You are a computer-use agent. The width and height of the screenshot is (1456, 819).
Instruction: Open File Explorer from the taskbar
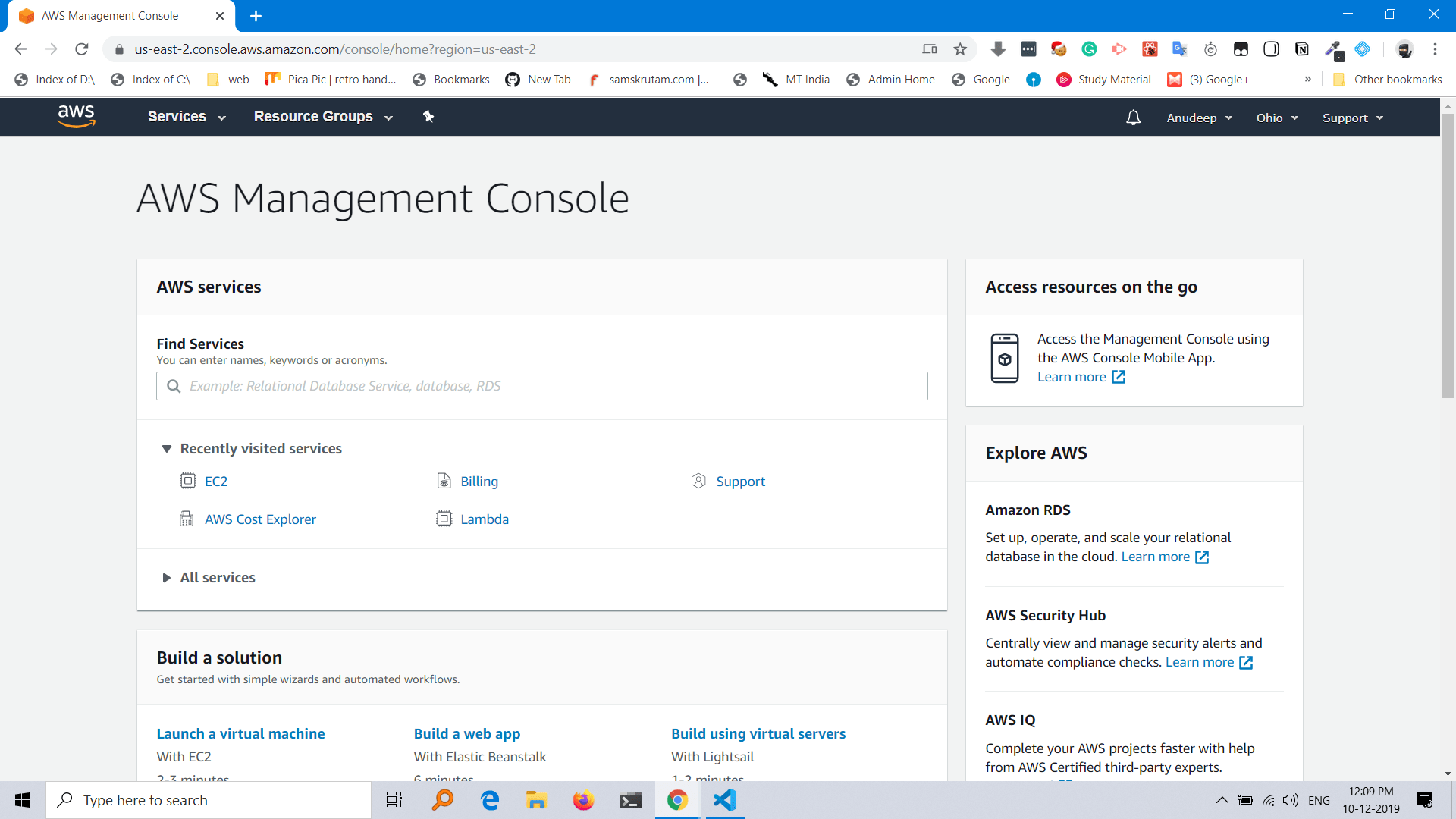537,800
